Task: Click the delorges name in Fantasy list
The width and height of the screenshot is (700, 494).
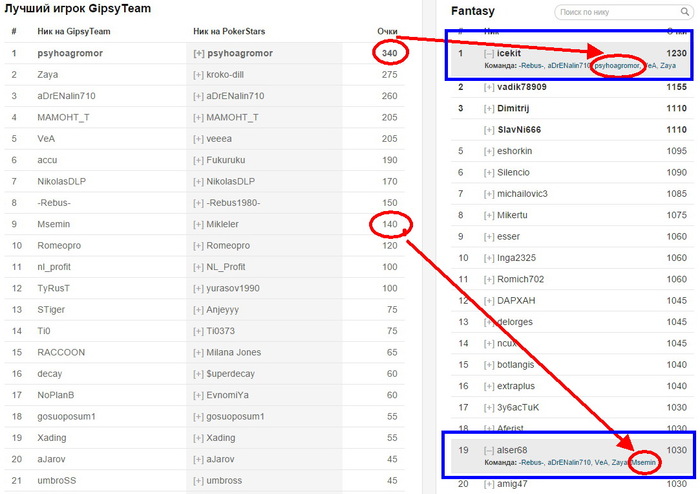Action: (515, 322)
